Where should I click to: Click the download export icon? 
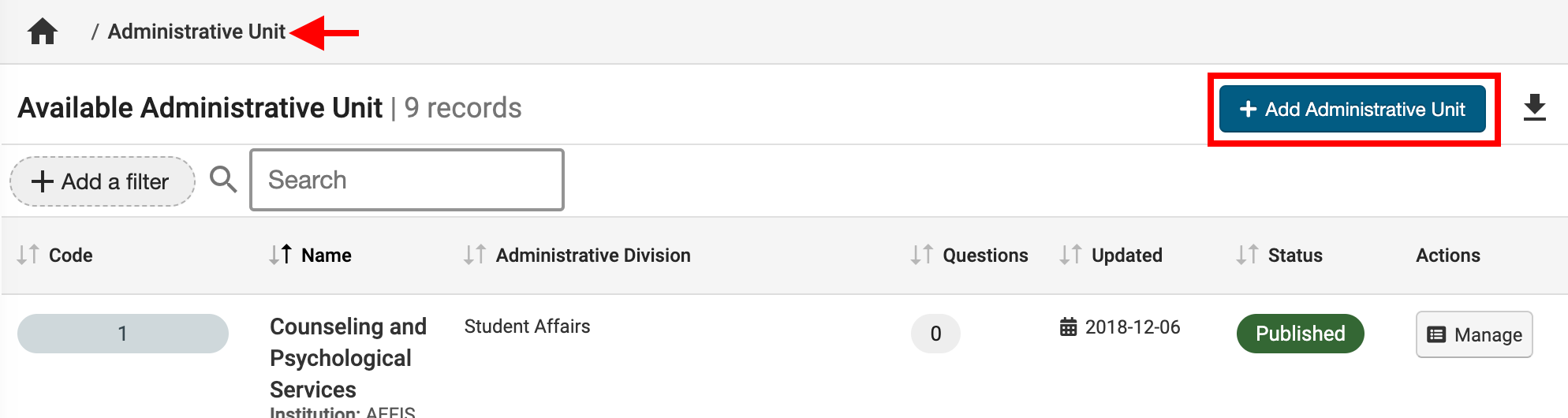pyautogui.click(x=1534, y=108)
